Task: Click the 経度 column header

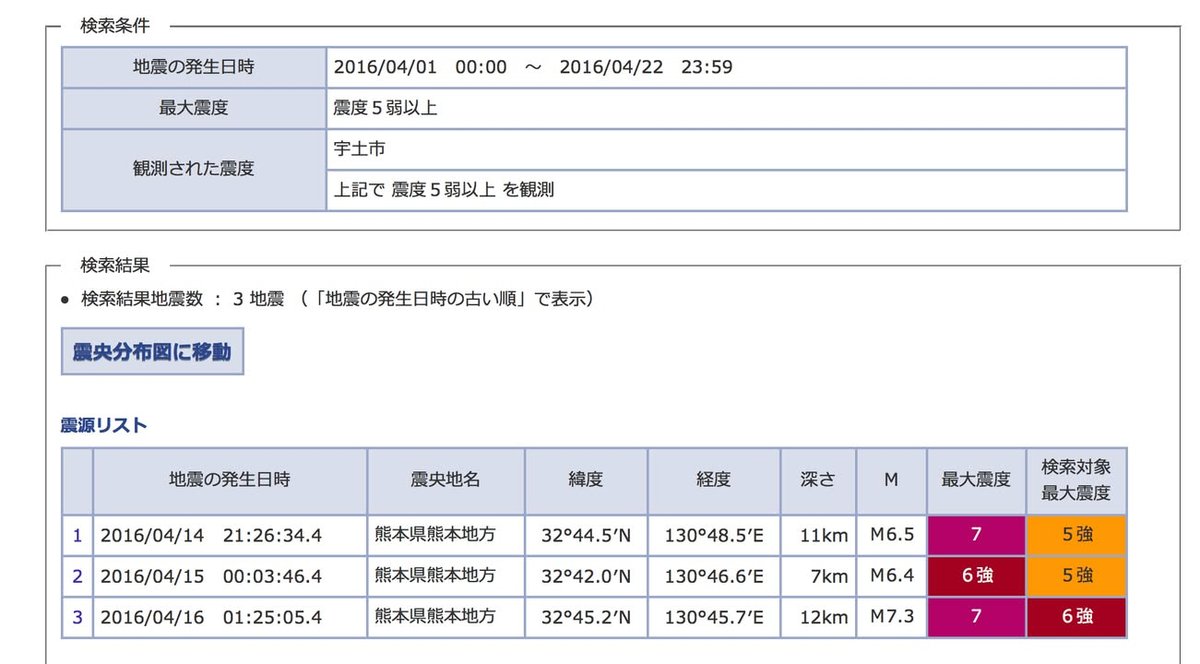Action: click(713, 480)
